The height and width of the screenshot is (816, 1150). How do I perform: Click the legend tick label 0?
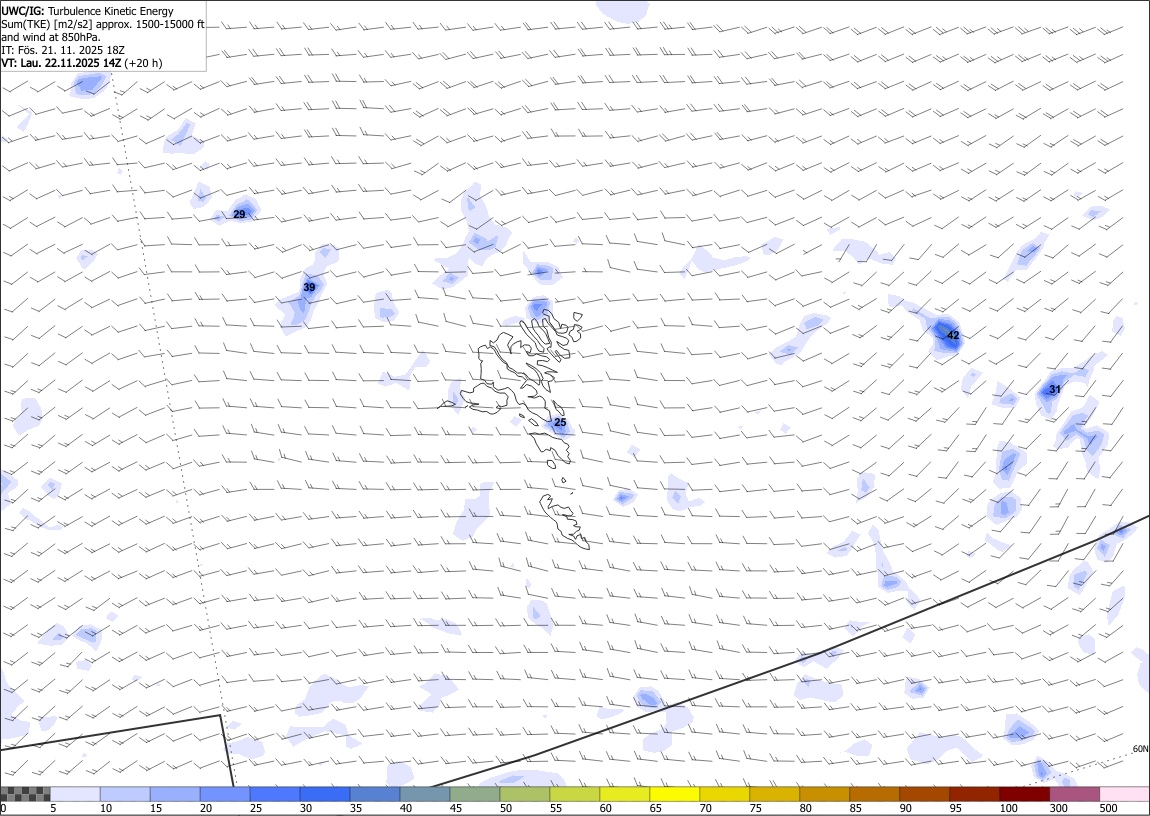4,808
